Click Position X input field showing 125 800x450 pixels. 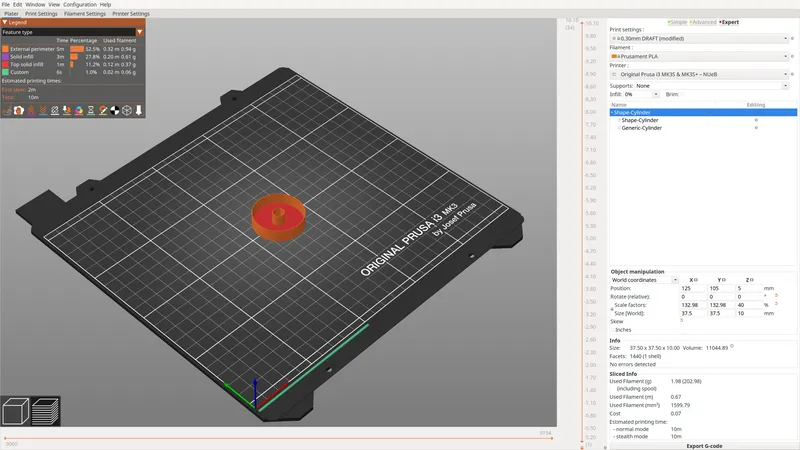pyautogui.click(x=693, y=288)
